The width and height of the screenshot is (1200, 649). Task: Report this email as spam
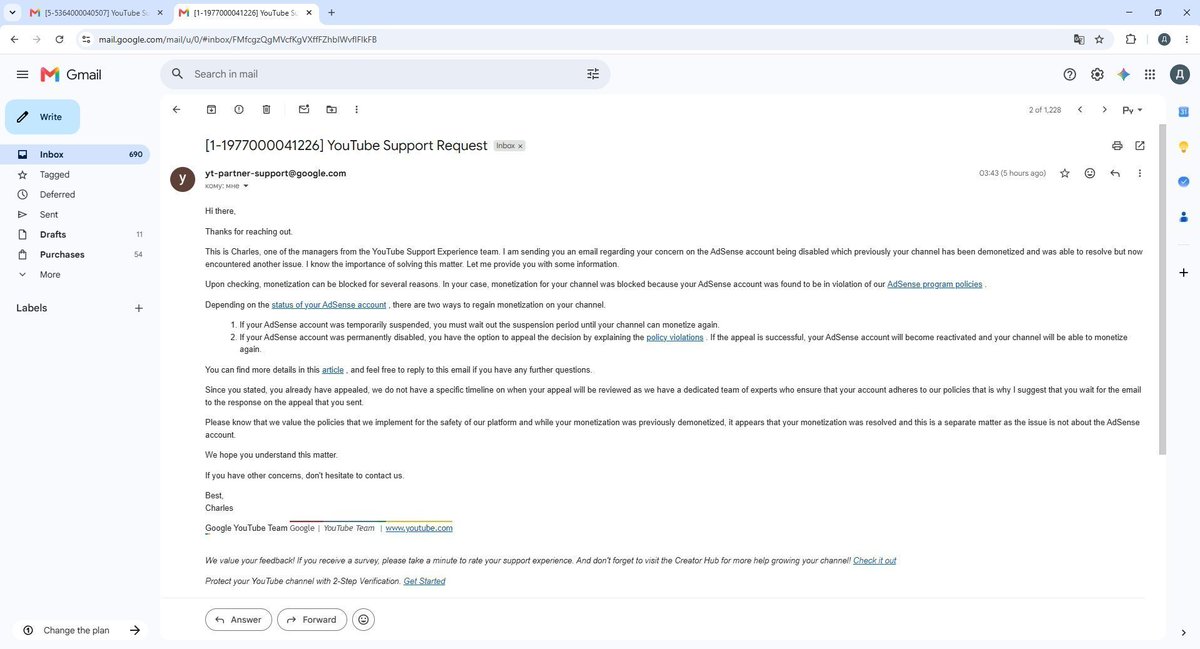239,109
